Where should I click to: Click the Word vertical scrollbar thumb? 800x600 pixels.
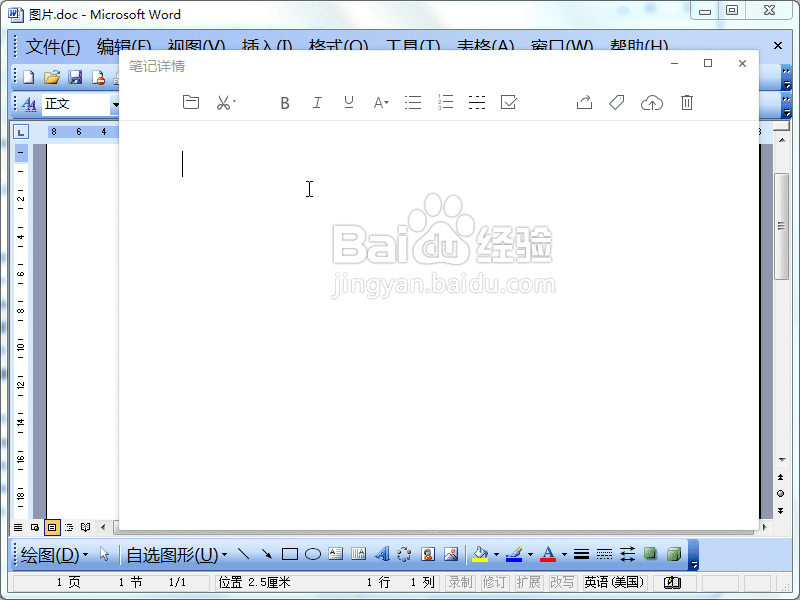(x=781, y=226)
